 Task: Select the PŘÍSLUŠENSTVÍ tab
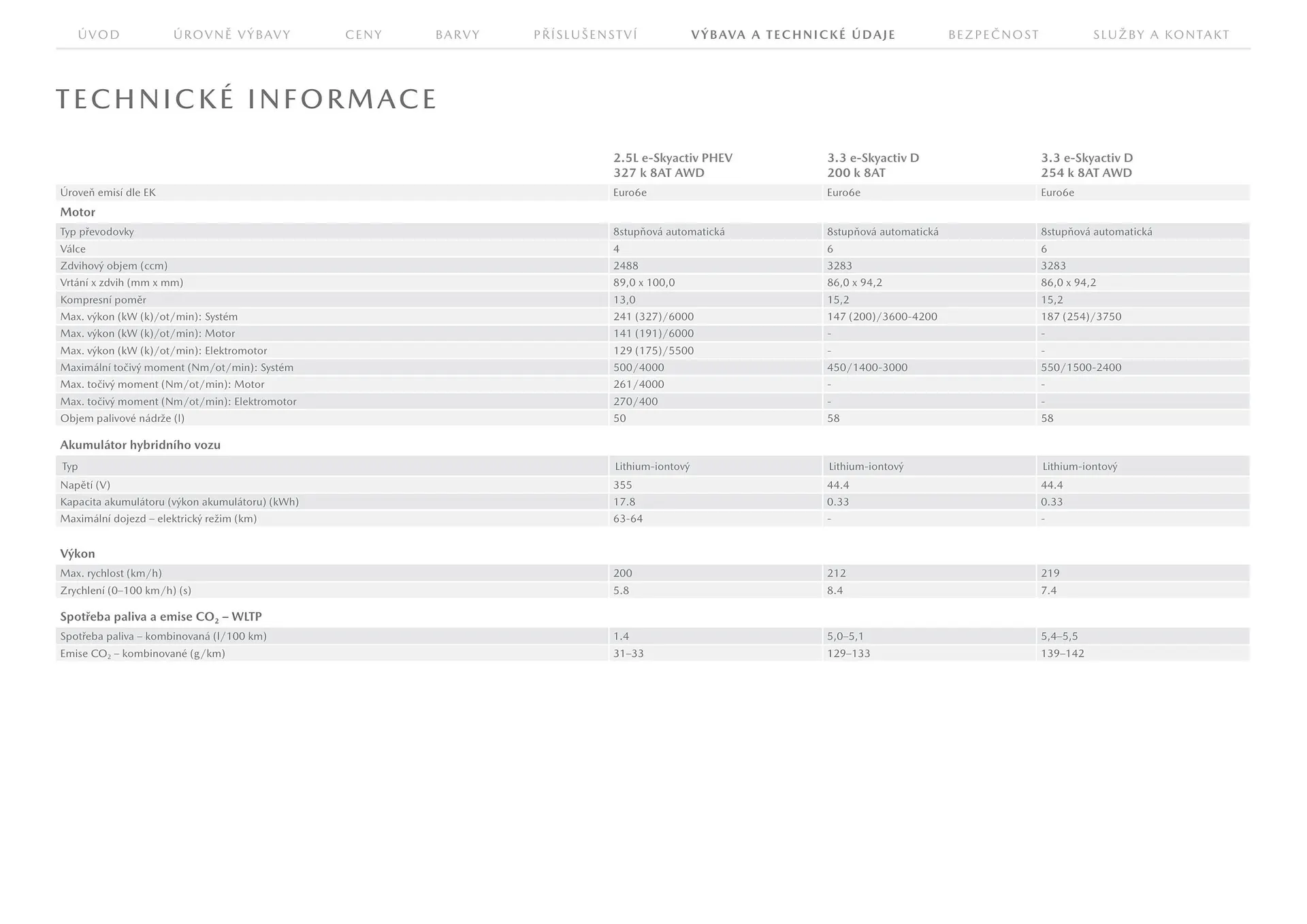click(x=585, y=35)
